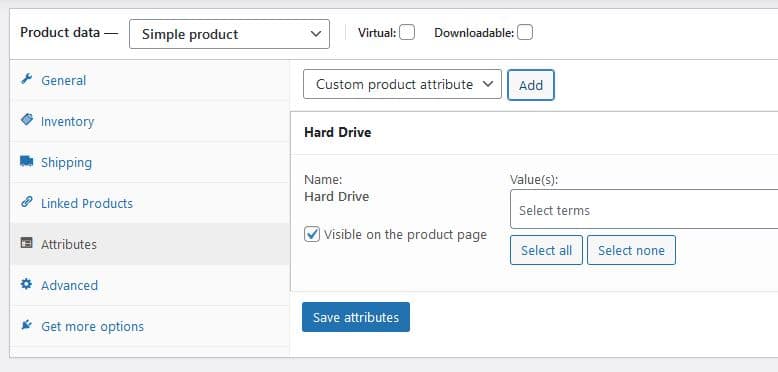
Task: Go to the Linked Products tab
Action: pyautogui.click(x=149, y=203)
